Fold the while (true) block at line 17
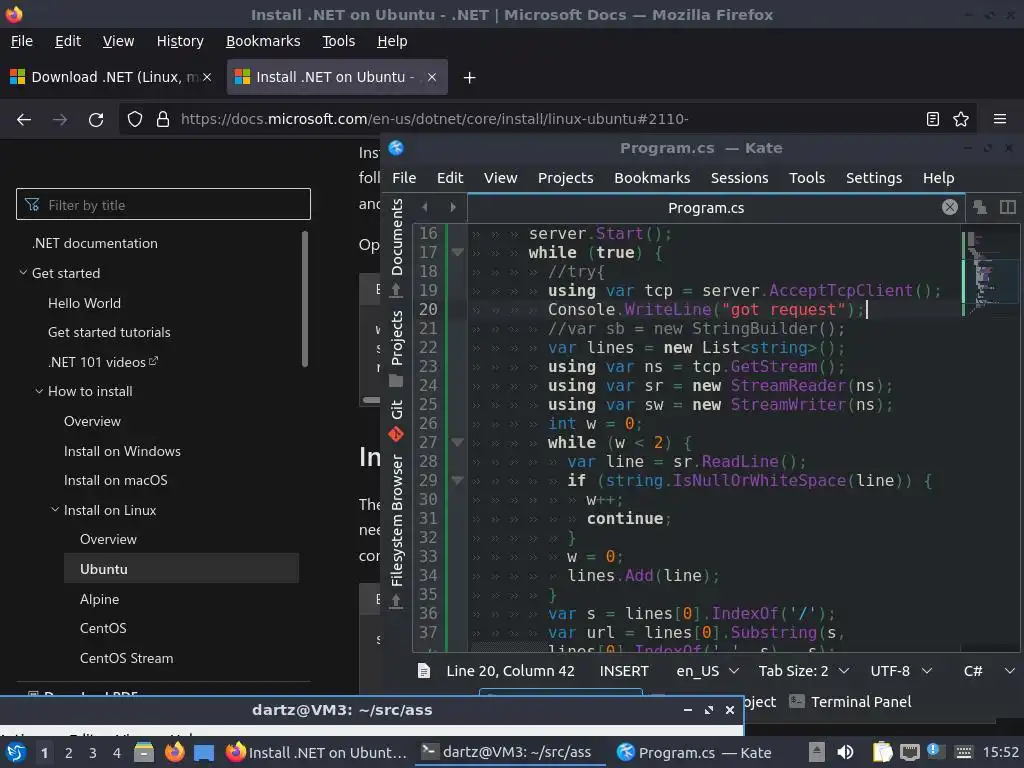 tap(458, 253)
